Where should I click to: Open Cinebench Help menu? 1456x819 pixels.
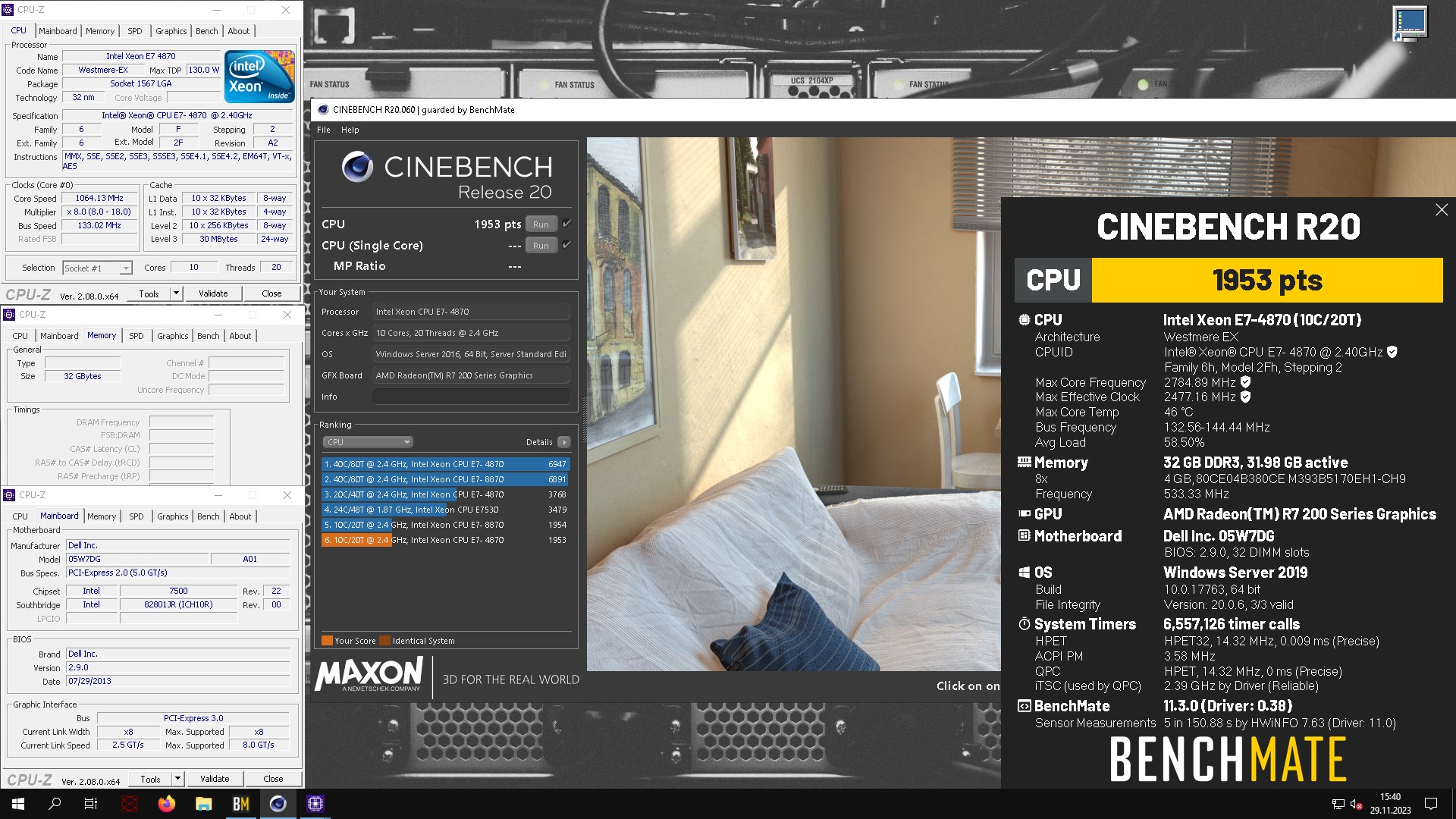click(x=350, y=130)
